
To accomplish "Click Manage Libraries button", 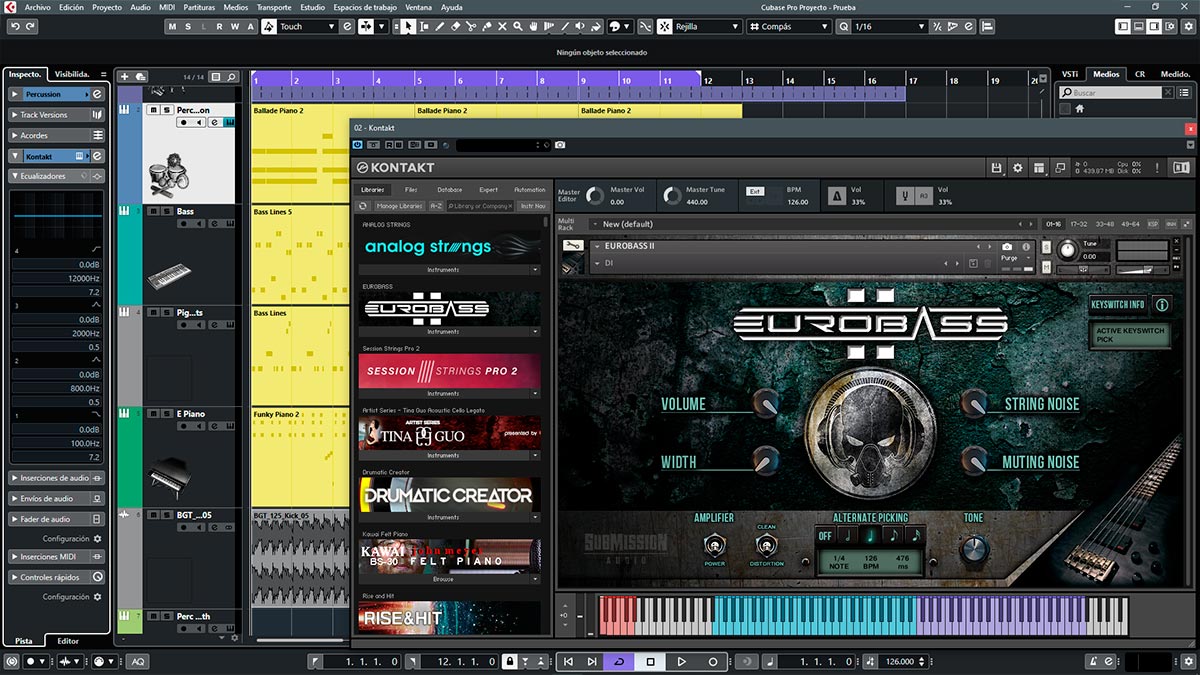I will 399,206.
